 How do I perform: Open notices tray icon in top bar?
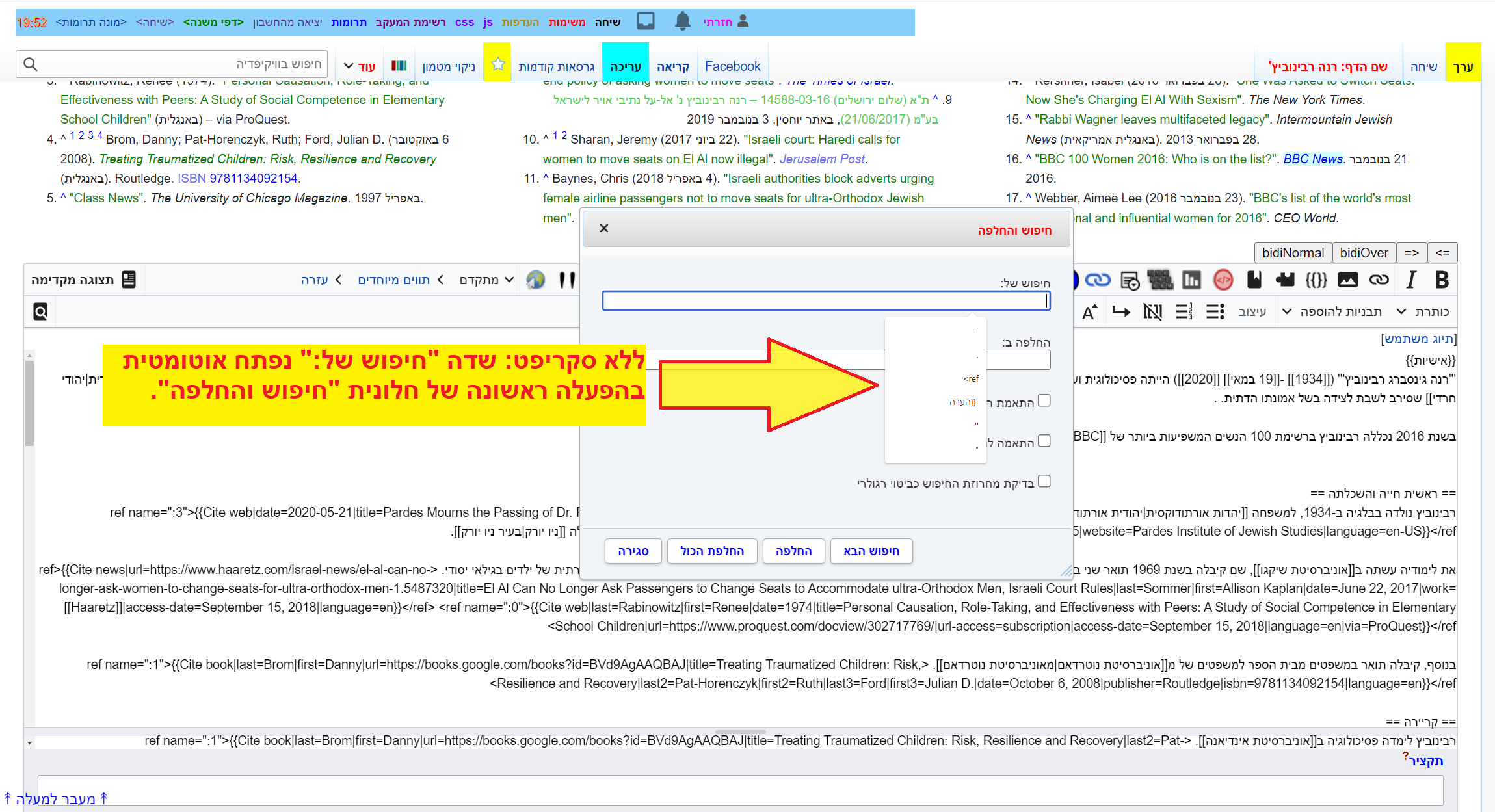[x=646, y=21]
